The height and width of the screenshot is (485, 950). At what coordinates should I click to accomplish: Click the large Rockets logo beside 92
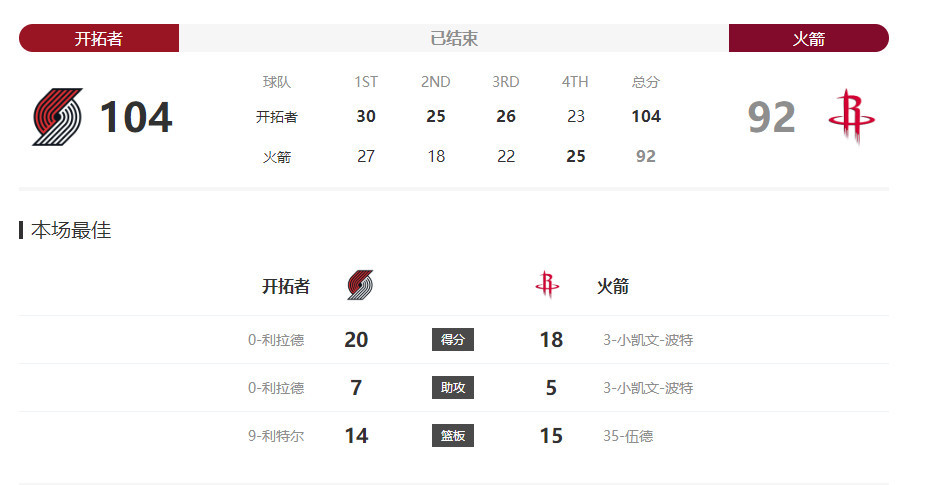click(x=851, y=117)
